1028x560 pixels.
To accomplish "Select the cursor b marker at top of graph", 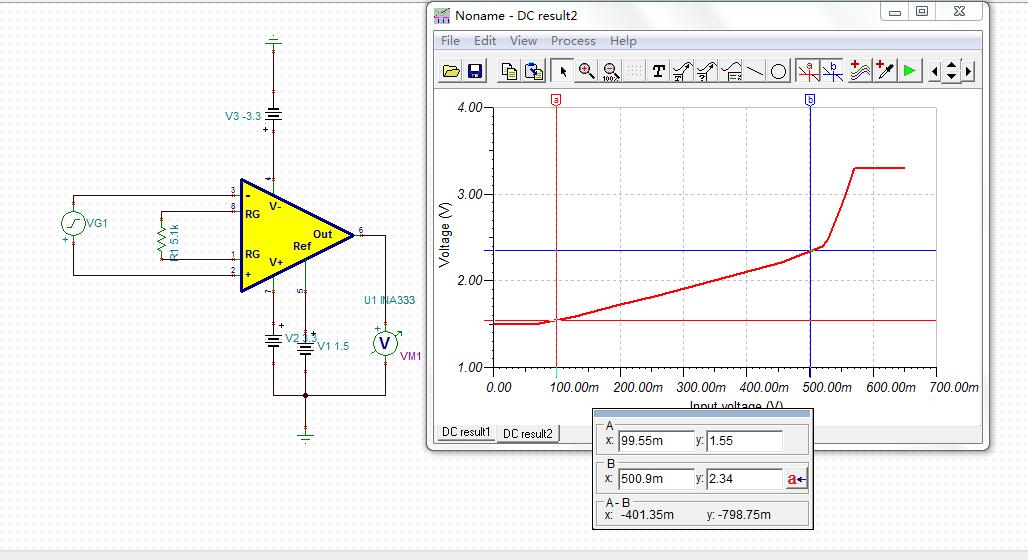I will click(x=810, y=100).
